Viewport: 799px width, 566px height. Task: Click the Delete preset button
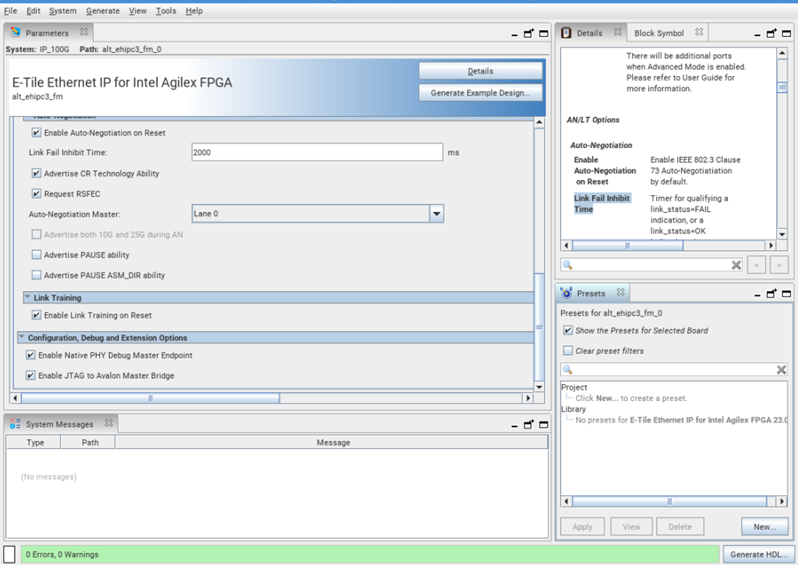[x=680, y=526]
